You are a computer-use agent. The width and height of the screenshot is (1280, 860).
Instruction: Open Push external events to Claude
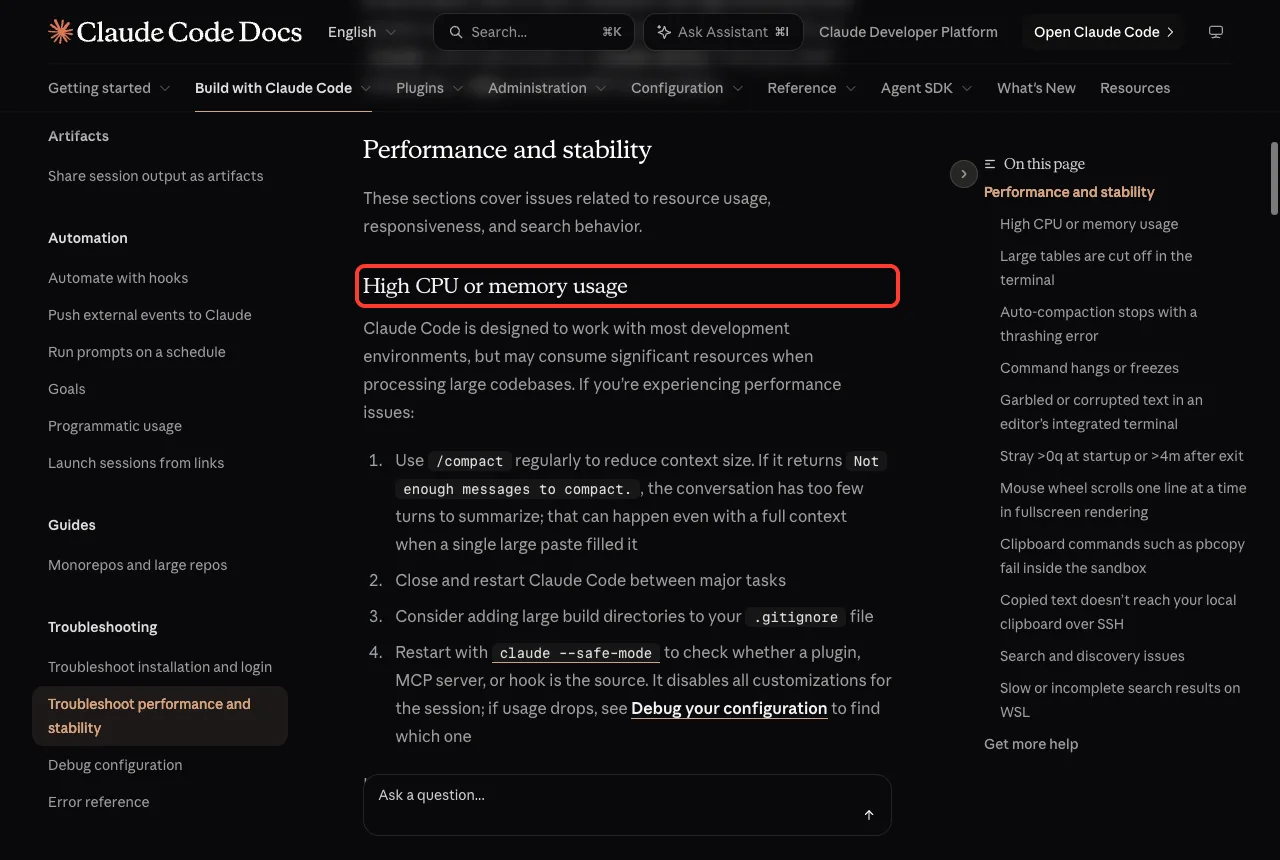click(x=150, y=315)
